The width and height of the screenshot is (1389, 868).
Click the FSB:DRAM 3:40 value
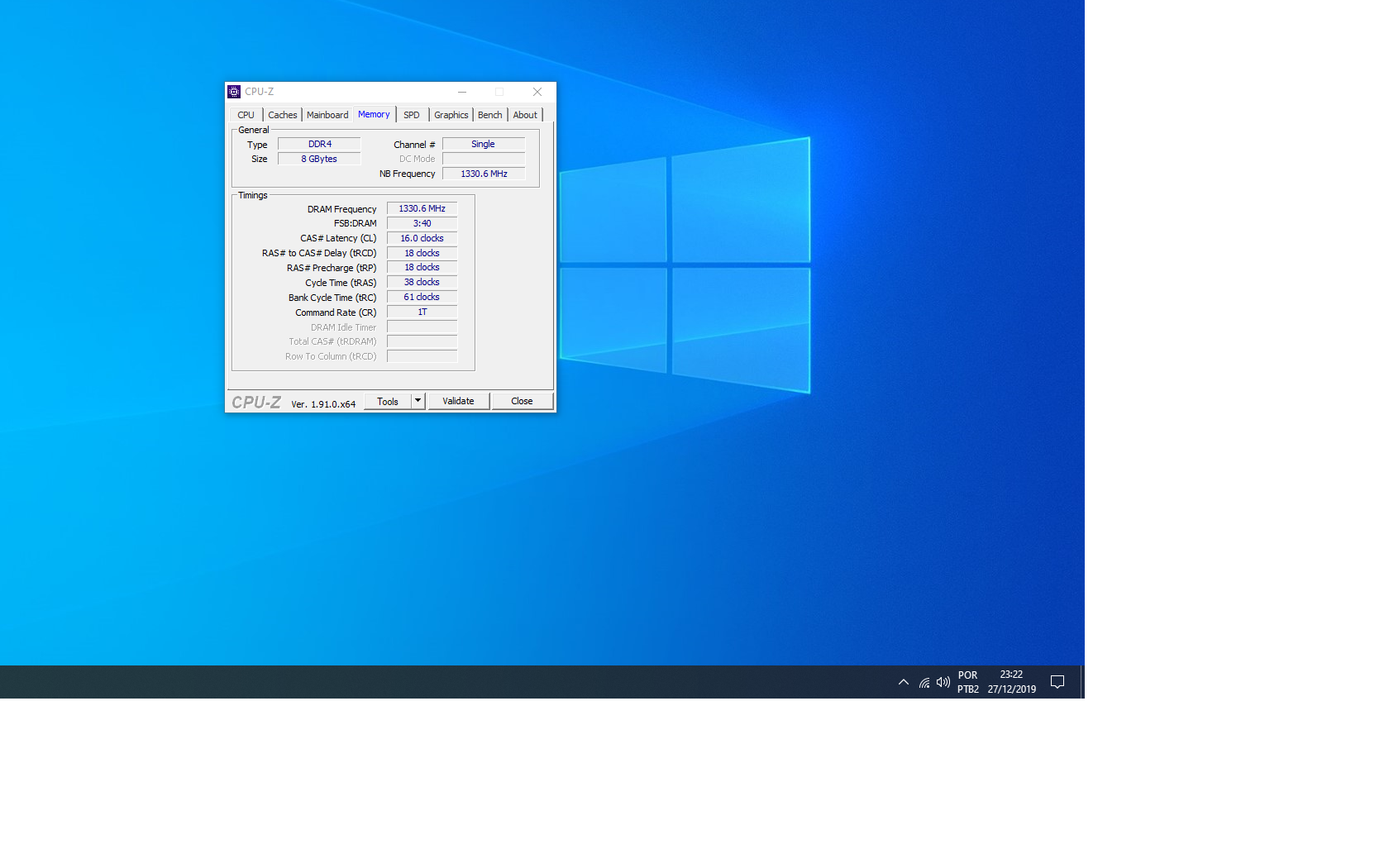coord(422,223)
